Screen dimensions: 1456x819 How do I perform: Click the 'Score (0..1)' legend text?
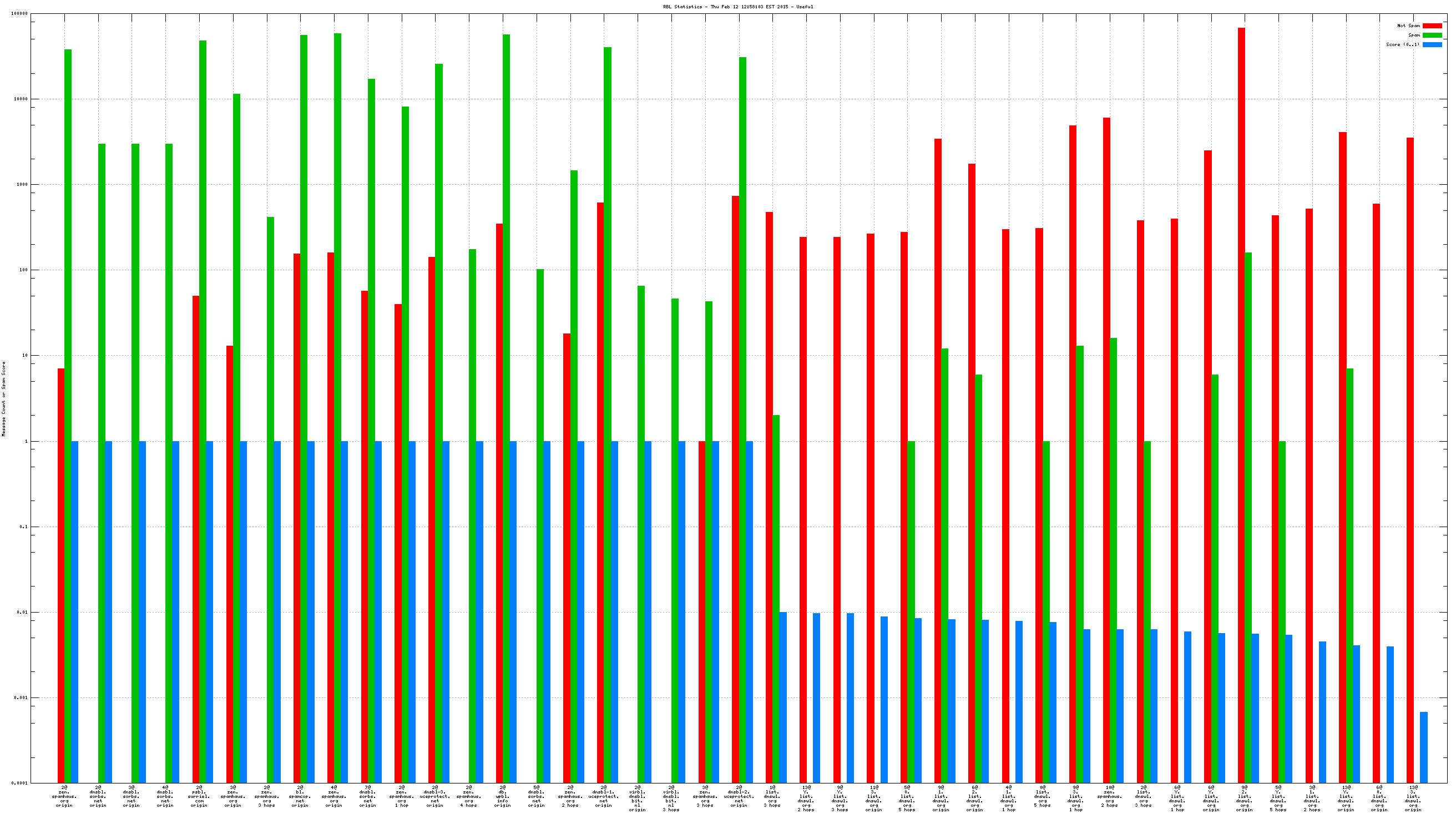[1402, 44]
